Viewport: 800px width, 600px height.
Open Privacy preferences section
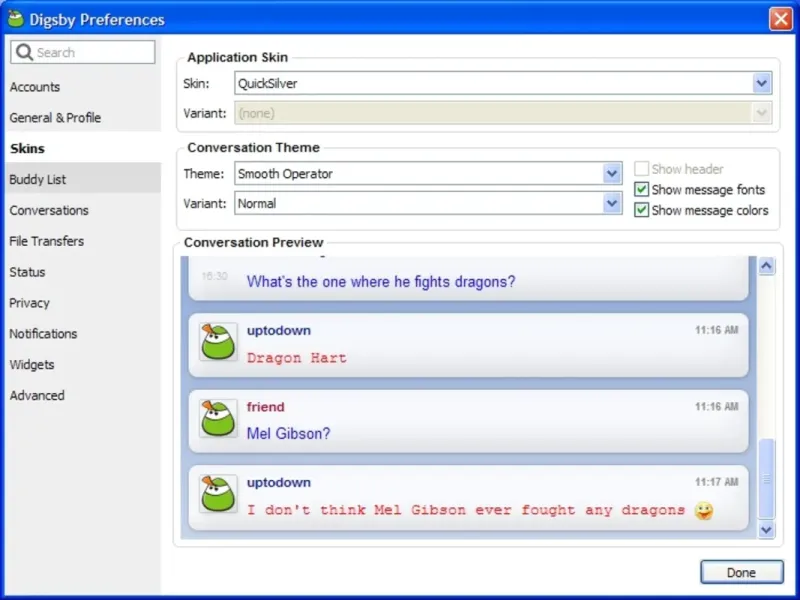[x=83, y=303]
